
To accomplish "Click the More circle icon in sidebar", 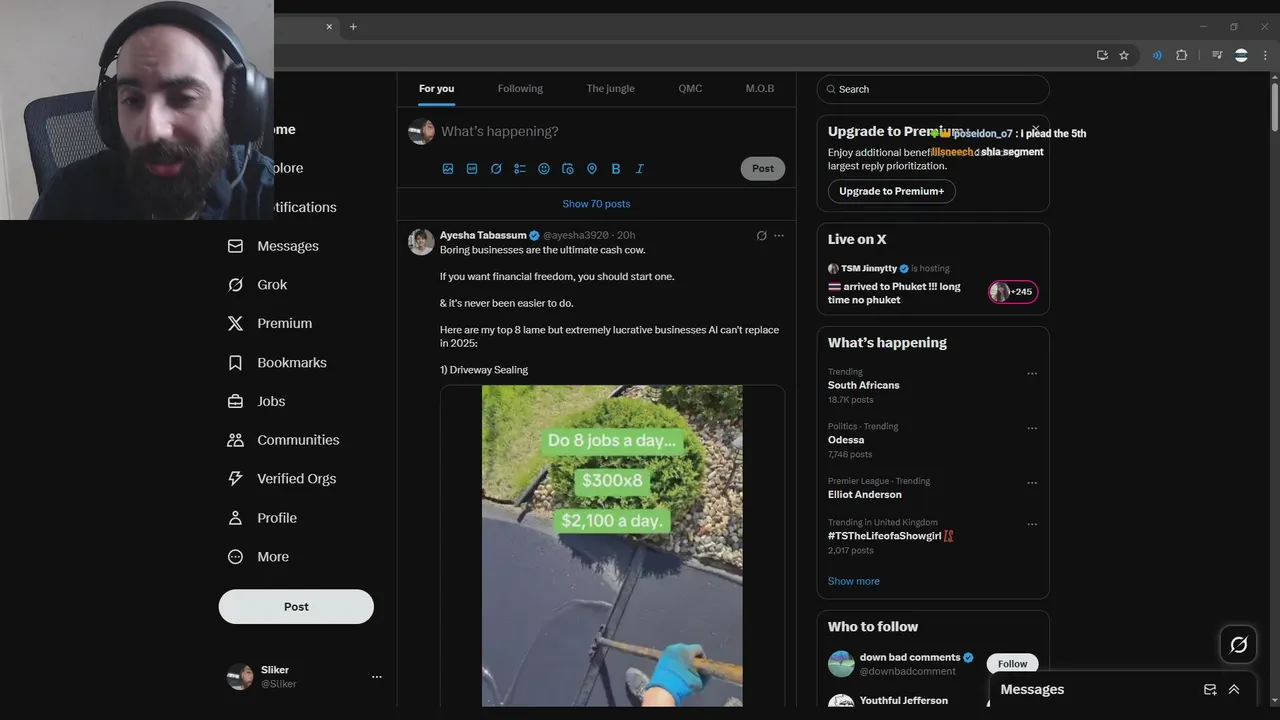I will click(235, 557).
